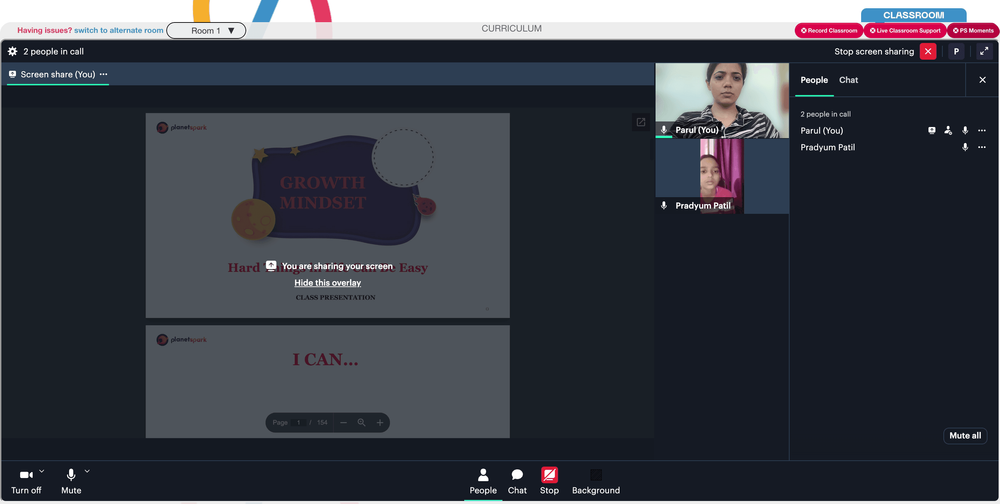Click the fullscreen expand icon

(984, 52)
